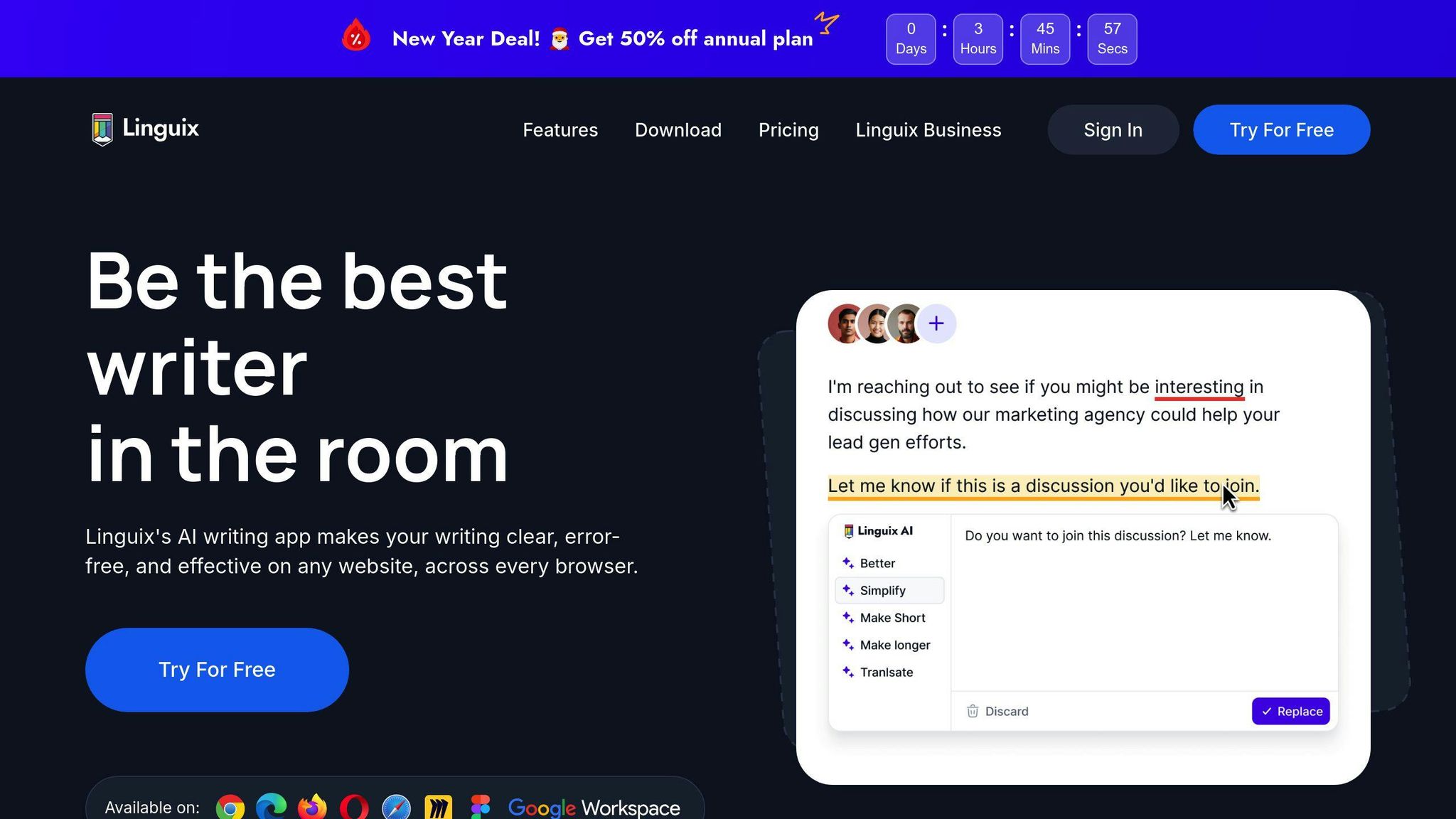
Task: Click Discard with trash icon
Action: pos(997,712)
